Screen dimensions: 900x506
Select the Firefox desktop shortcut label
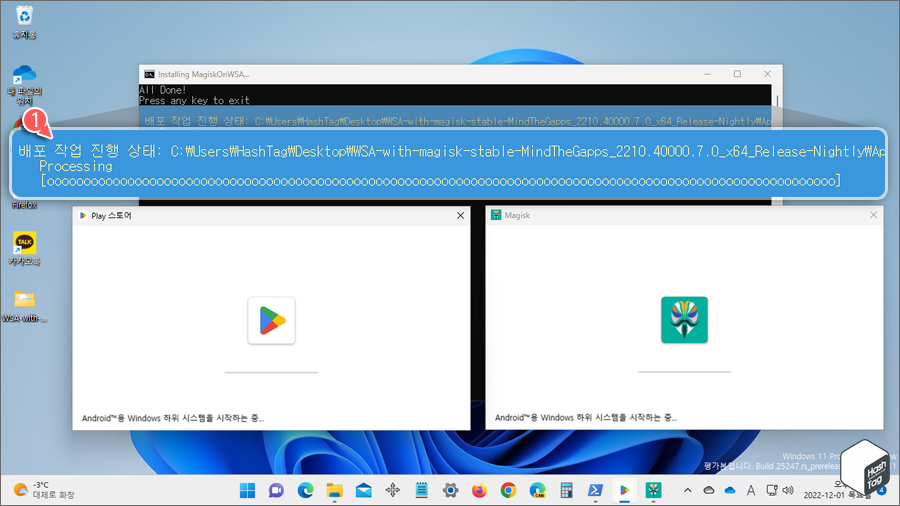click(x=24, y=205)
